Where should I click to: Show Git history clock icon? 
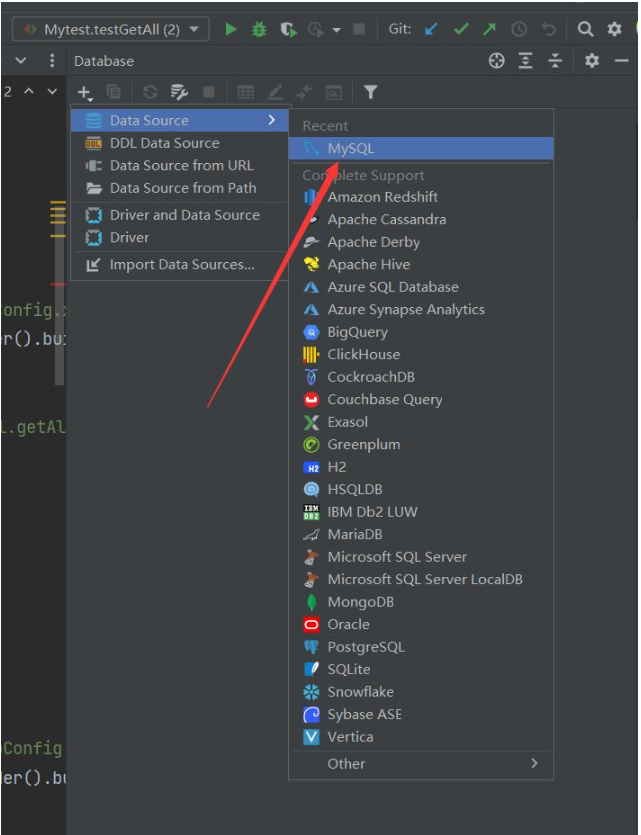(x=519, y=29)
